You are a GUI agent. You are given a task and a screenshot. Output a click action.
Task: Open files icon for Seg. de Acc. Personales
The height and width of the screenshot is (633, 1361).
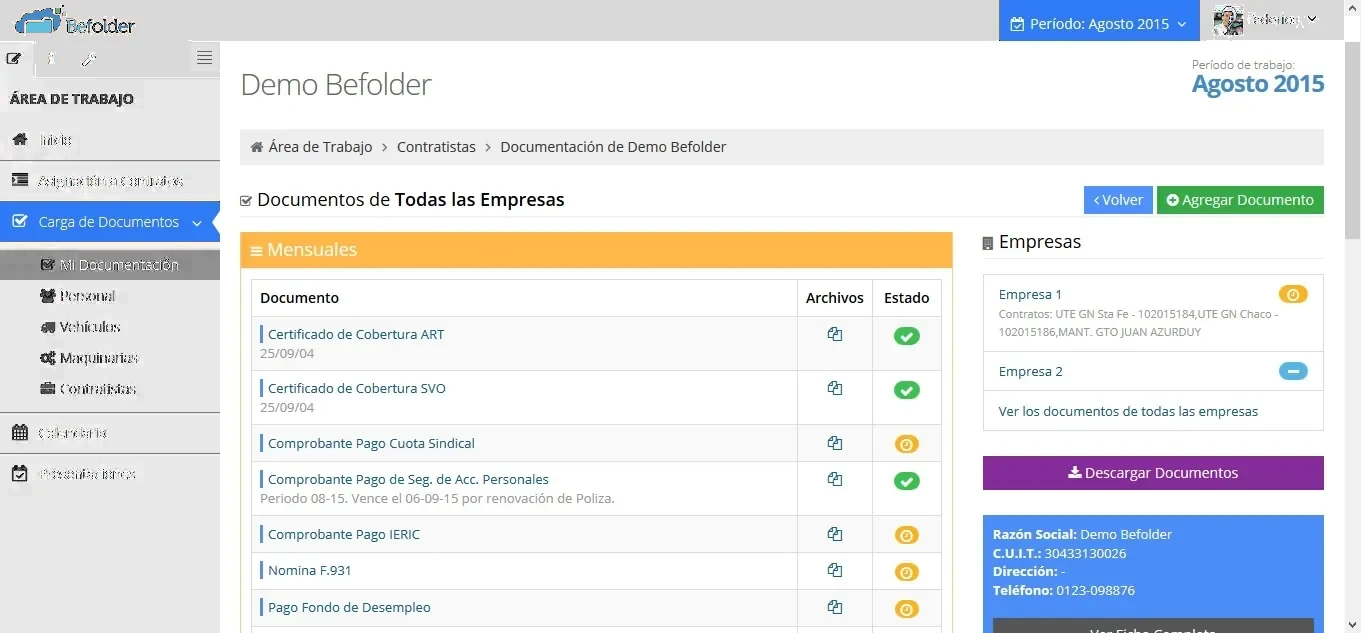click(835, 480)
